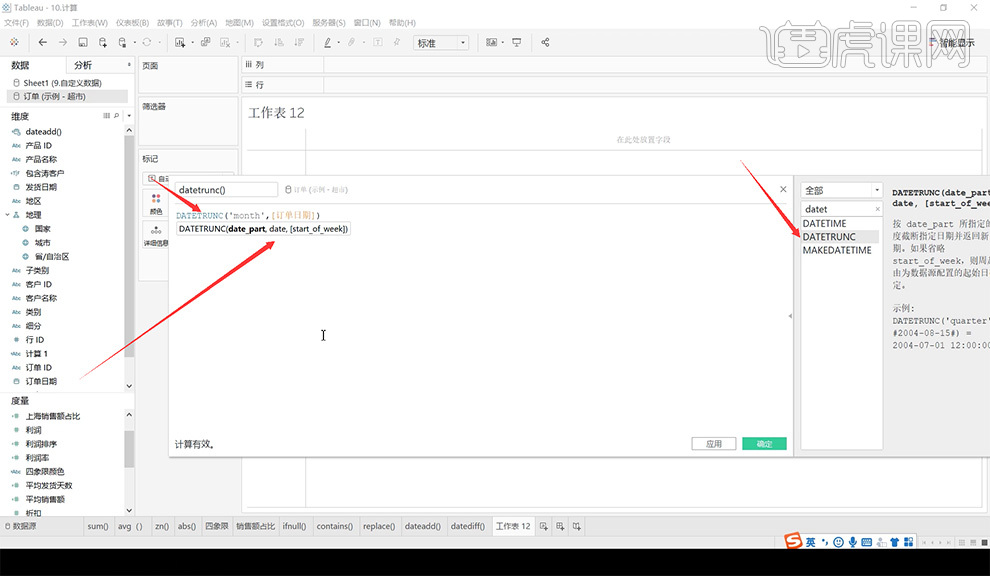
Task: Sort descending using the toolbar icon
Action: (x=299, y=42)
